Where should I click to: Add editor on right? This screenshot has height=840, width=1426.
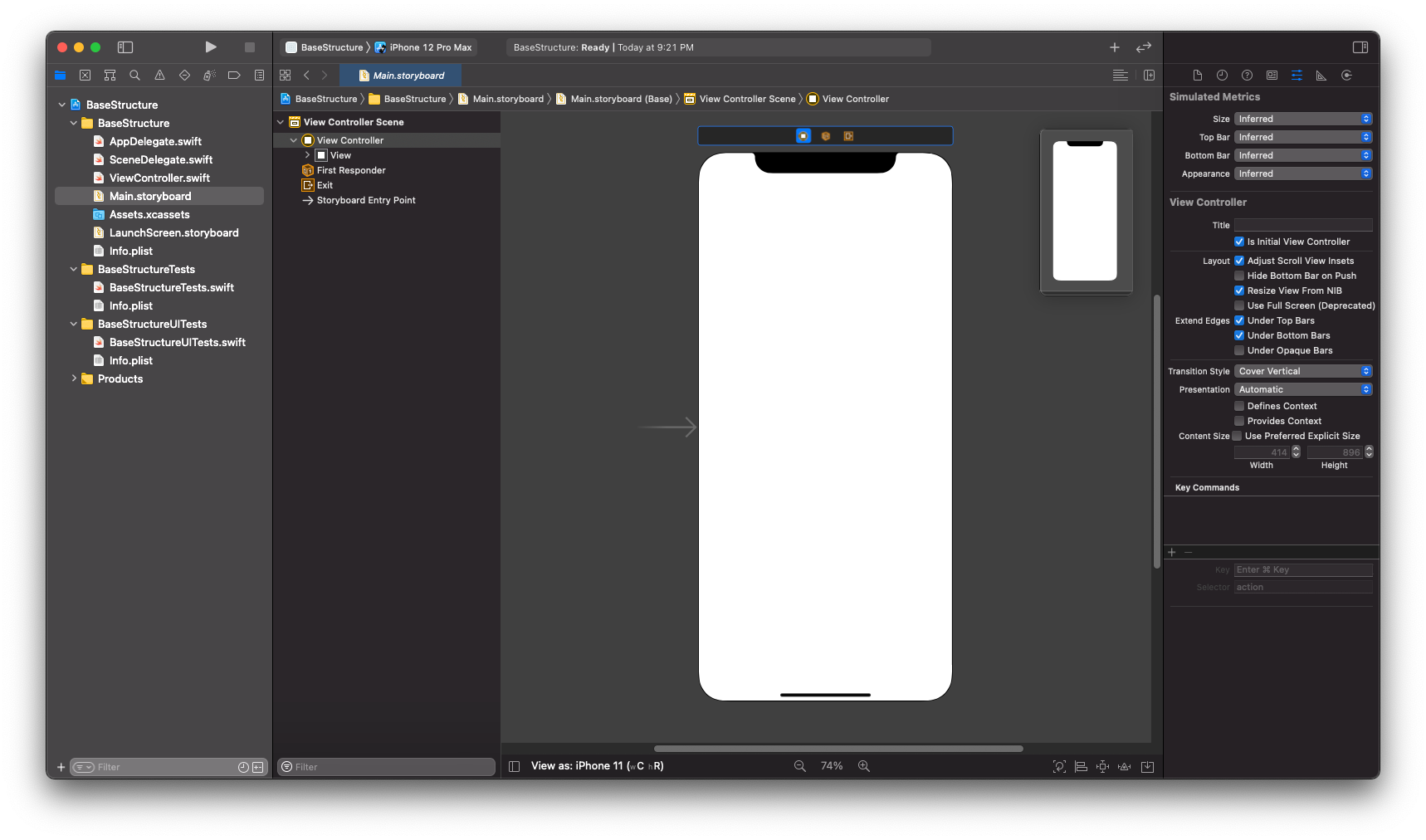click(x=1149, y=76)
